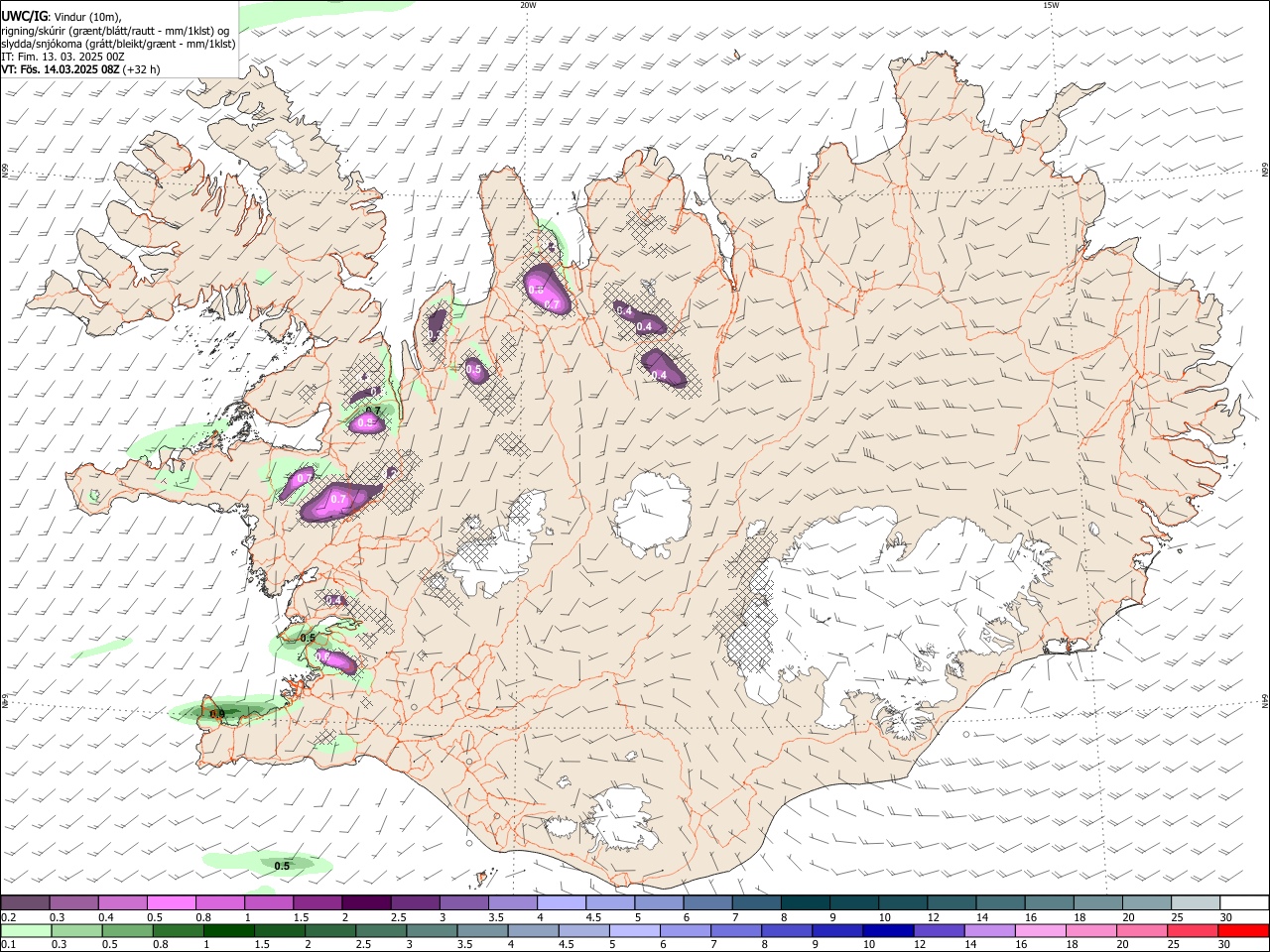This screenshot has height=952, width=1270.
Task: Pick the upper legend swatch labeled 0.8
Action: (220, 902)
